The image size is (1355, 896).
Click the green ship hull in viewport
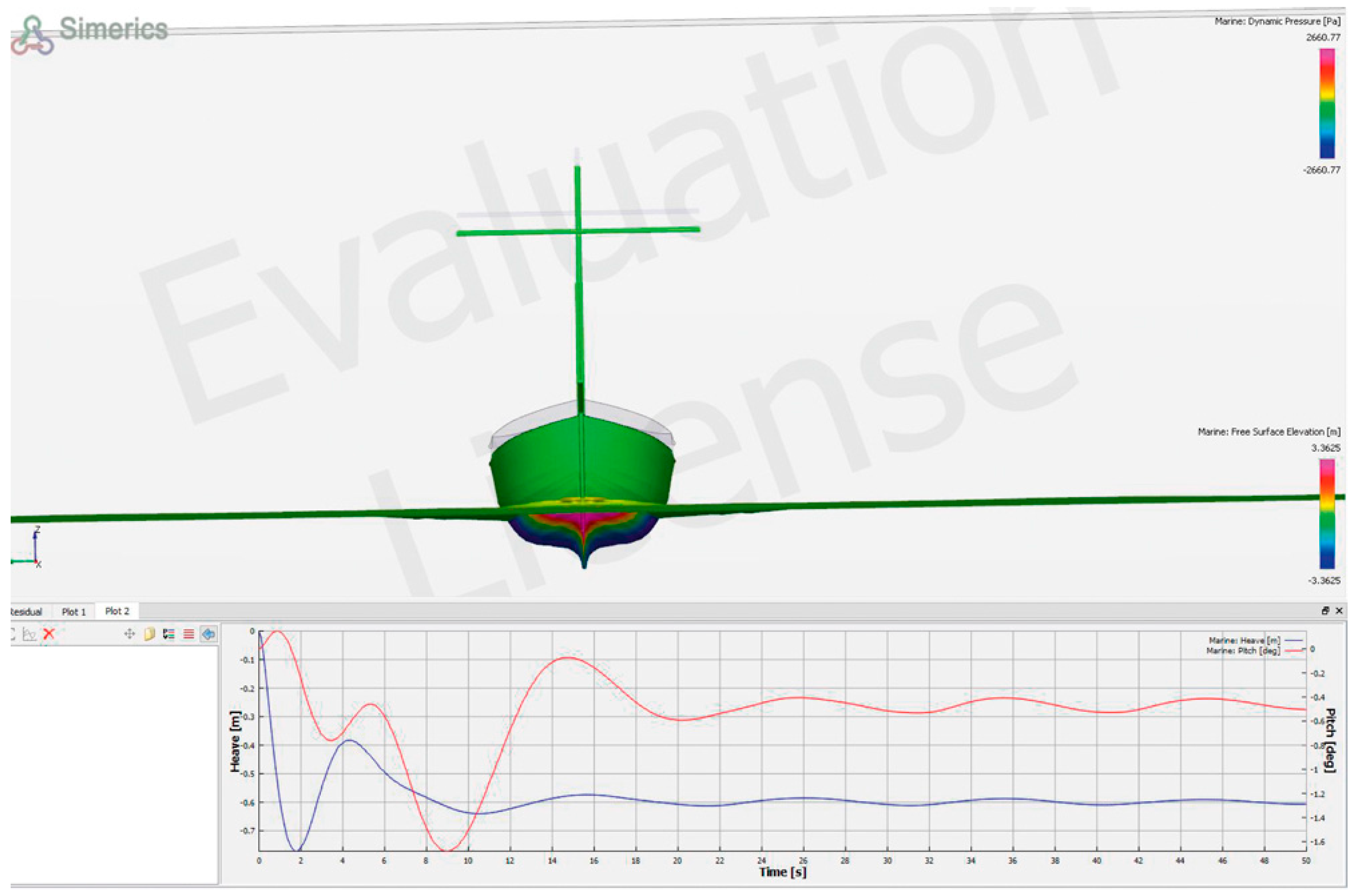(582, 463)
